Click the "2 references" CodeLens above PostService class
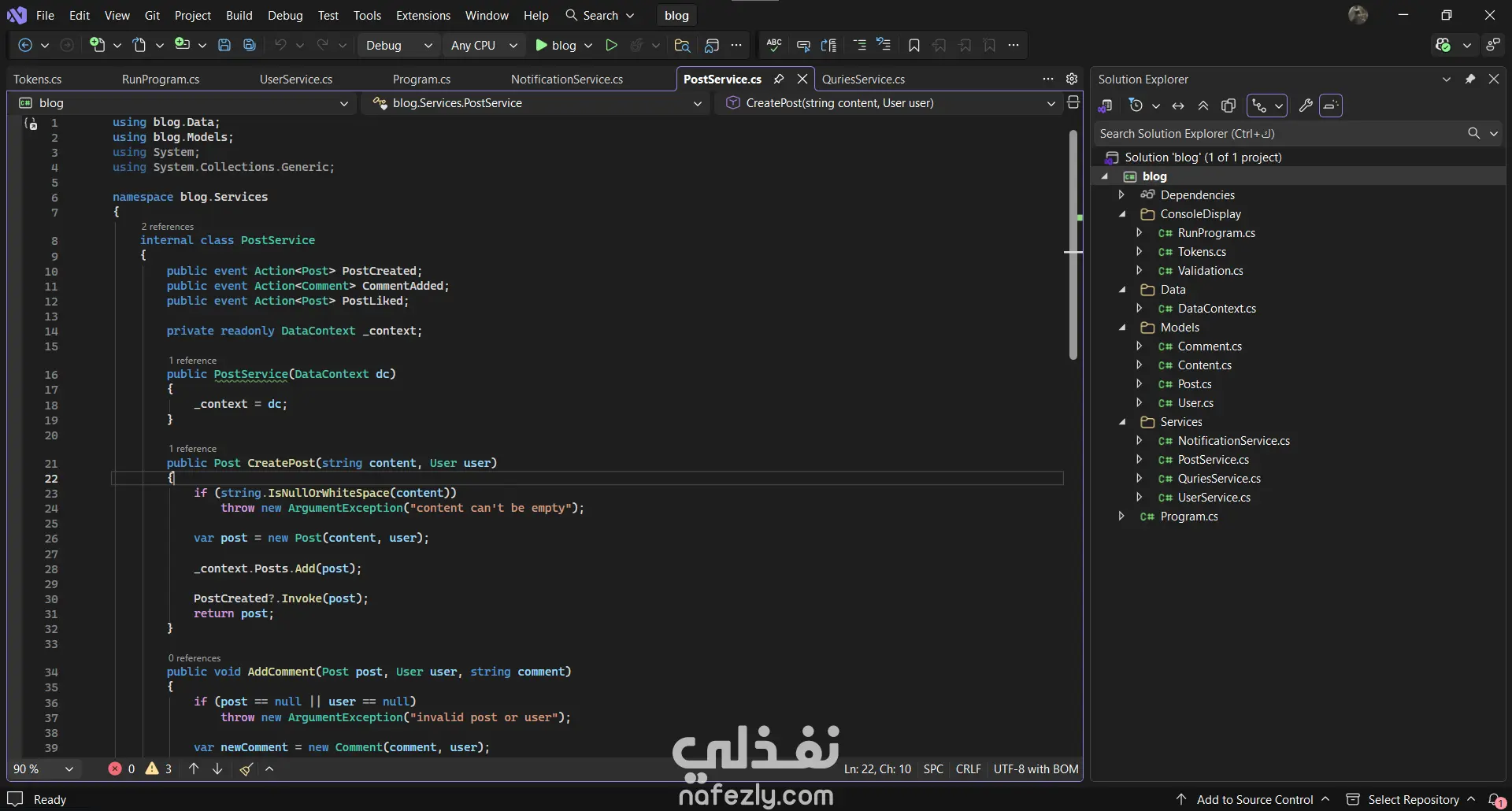The image size is (1512, 811). (x=167, y=227)
